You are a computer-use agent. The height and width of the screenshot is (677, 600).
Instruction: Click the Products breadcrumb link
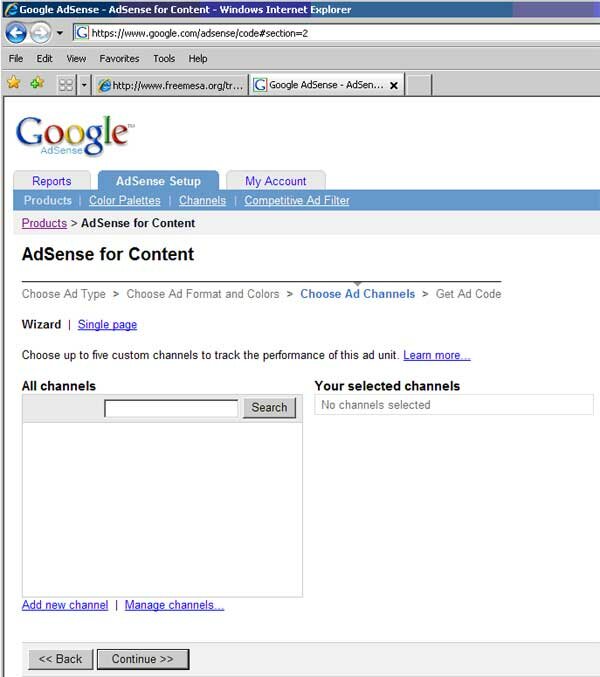coord(44,223)
